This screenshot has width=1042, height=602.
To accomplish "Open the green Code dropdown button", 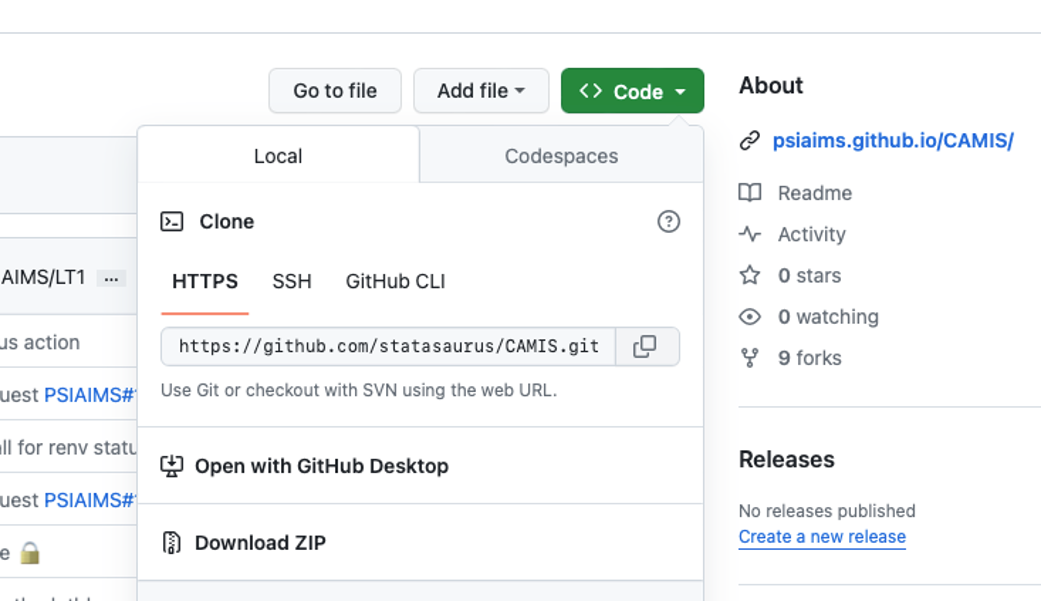I will tap(632, 91).
